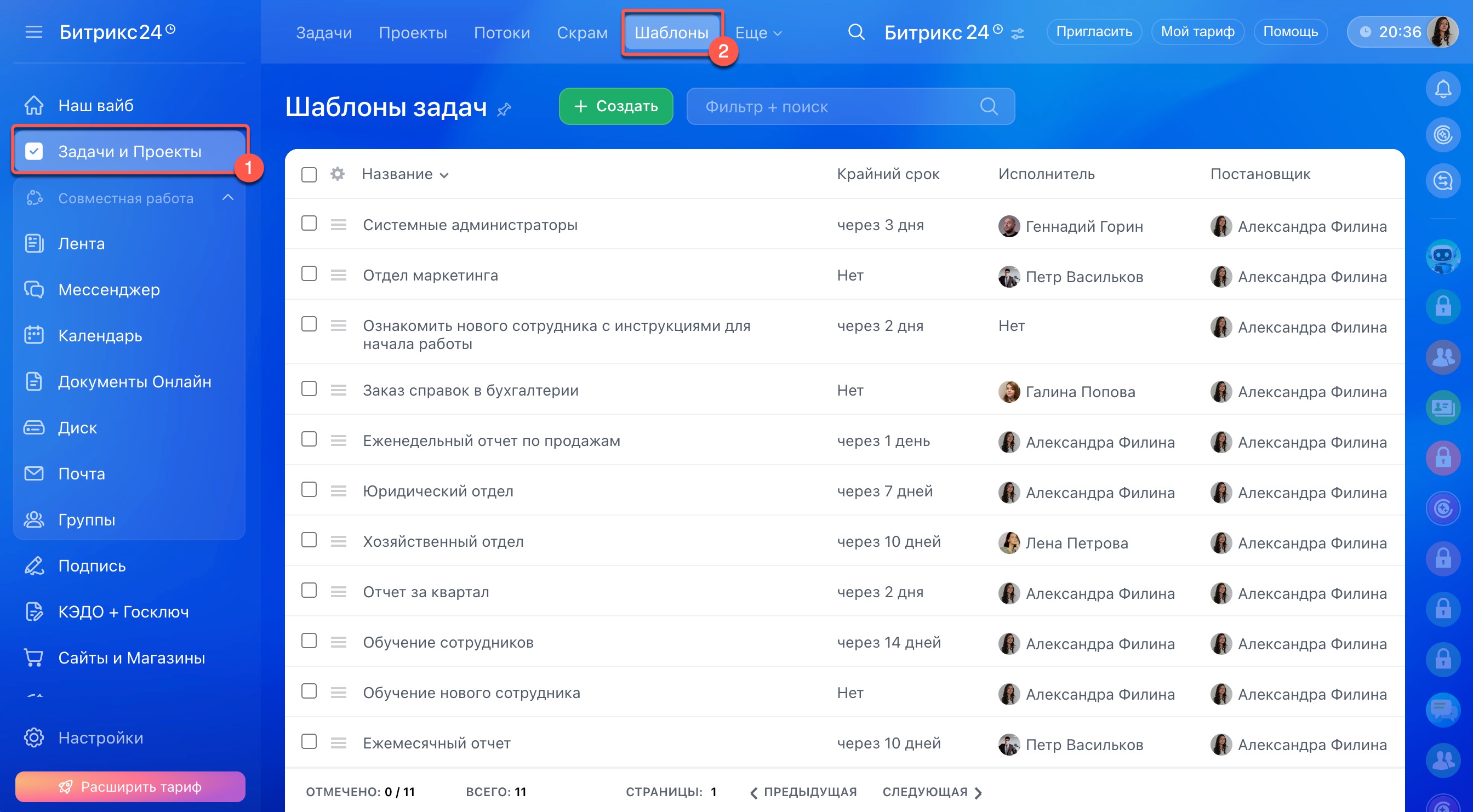1473x812 pixels.
Task: Click the user avatar in top right
Action: point(1442,32)
